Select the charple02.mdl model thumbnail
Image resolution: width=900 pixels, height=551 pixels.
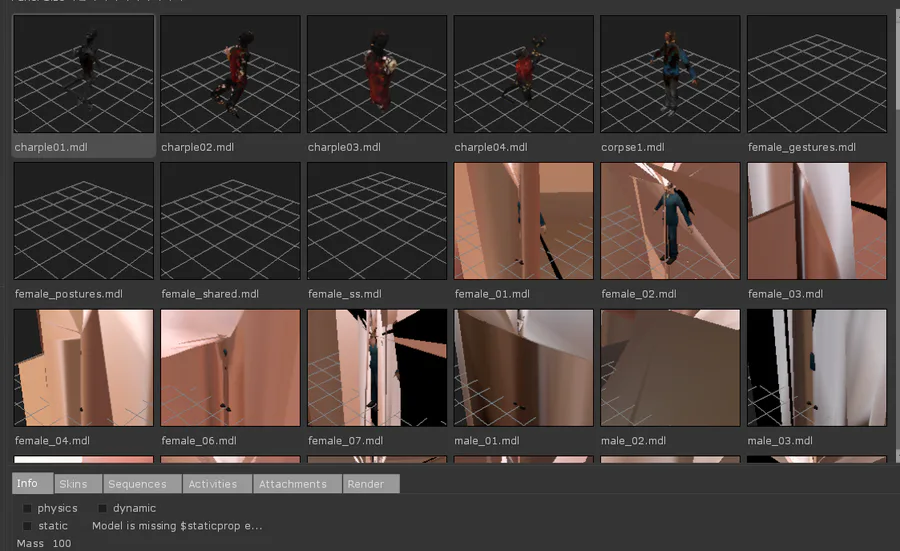pyautogui.click(x=230, y=74)
